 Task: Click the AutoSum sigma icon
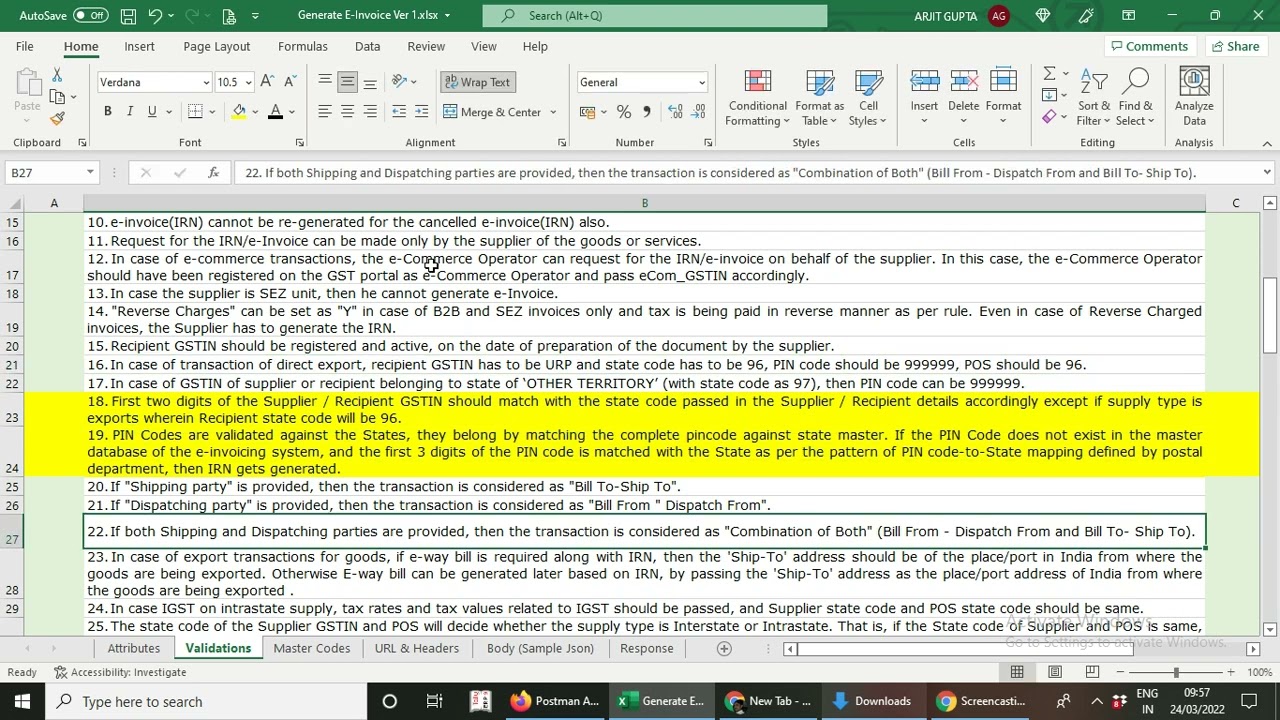pyautogui.click(x=1049, y=74)
